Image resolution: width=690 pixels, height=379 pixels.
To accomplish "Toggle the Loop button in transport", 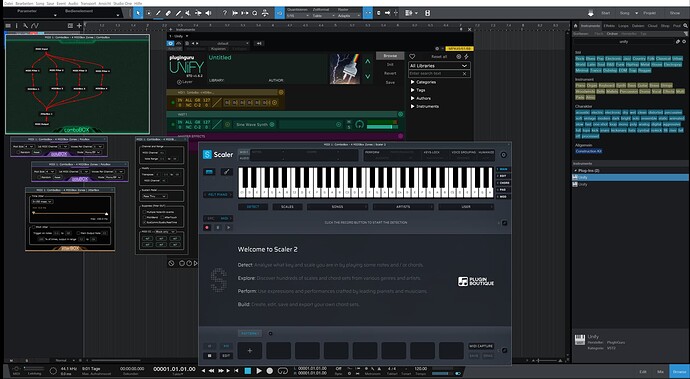I will pos(283,371).
